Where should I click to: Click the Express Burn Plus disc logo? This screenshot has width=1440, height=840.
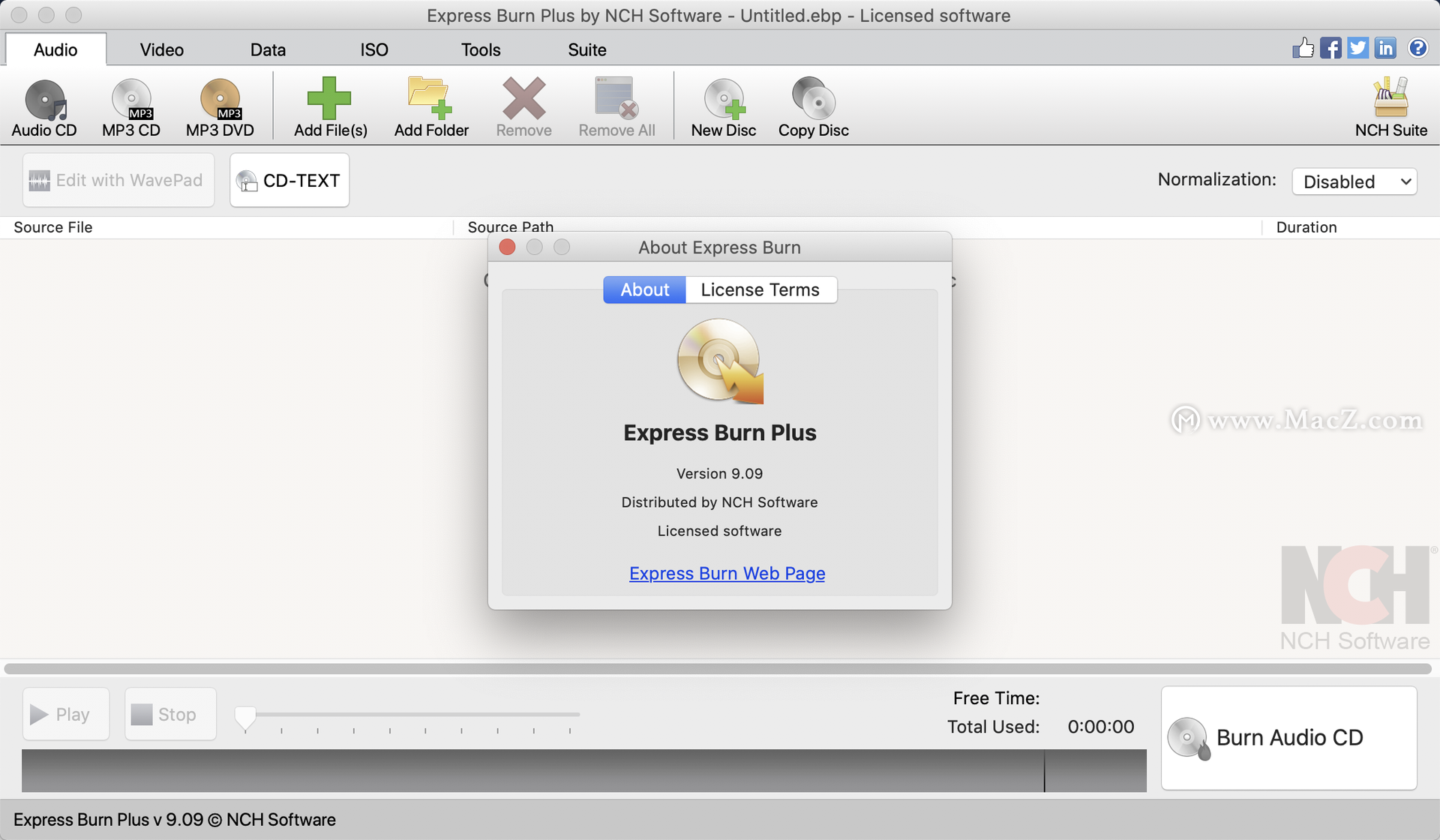click(x=720, y=361)
